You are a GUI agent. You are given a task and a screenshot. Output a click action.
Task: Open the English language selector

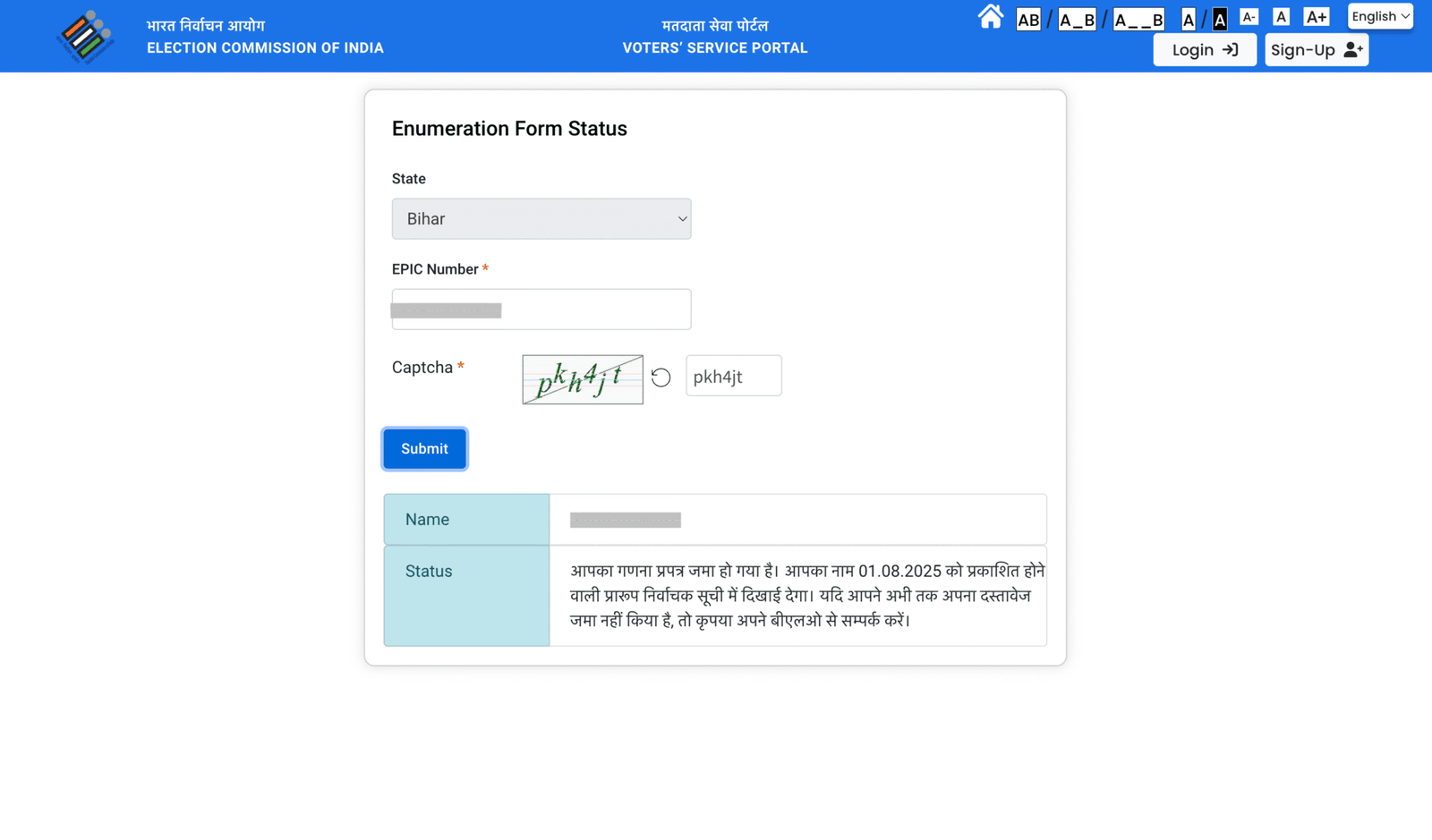point(1380,16)
